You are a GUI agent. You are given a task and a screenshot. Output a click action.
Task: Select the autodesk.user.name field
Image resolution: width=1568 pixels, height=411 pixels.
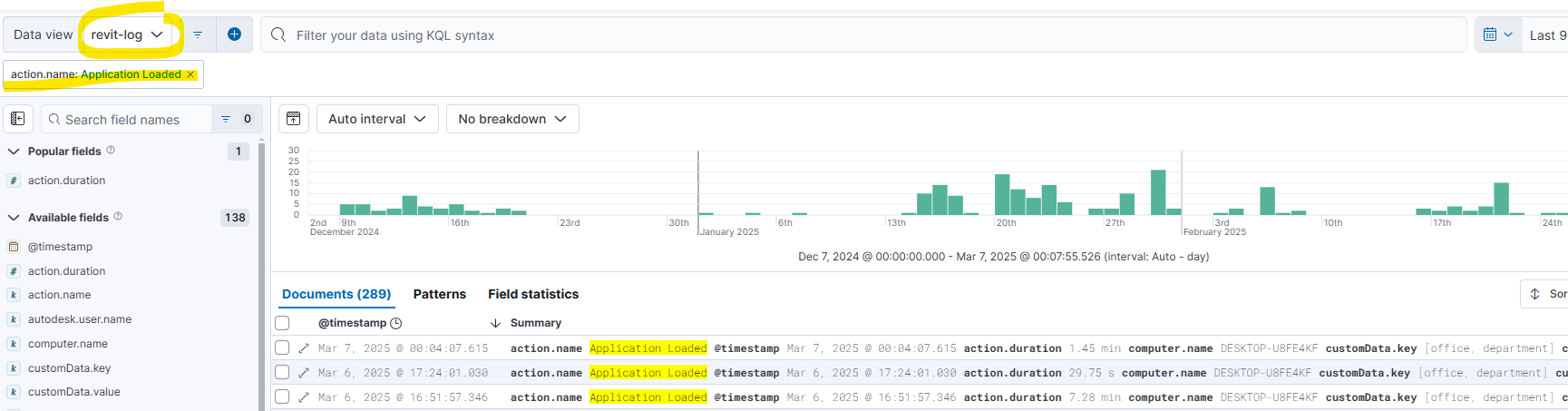point(80,319)
